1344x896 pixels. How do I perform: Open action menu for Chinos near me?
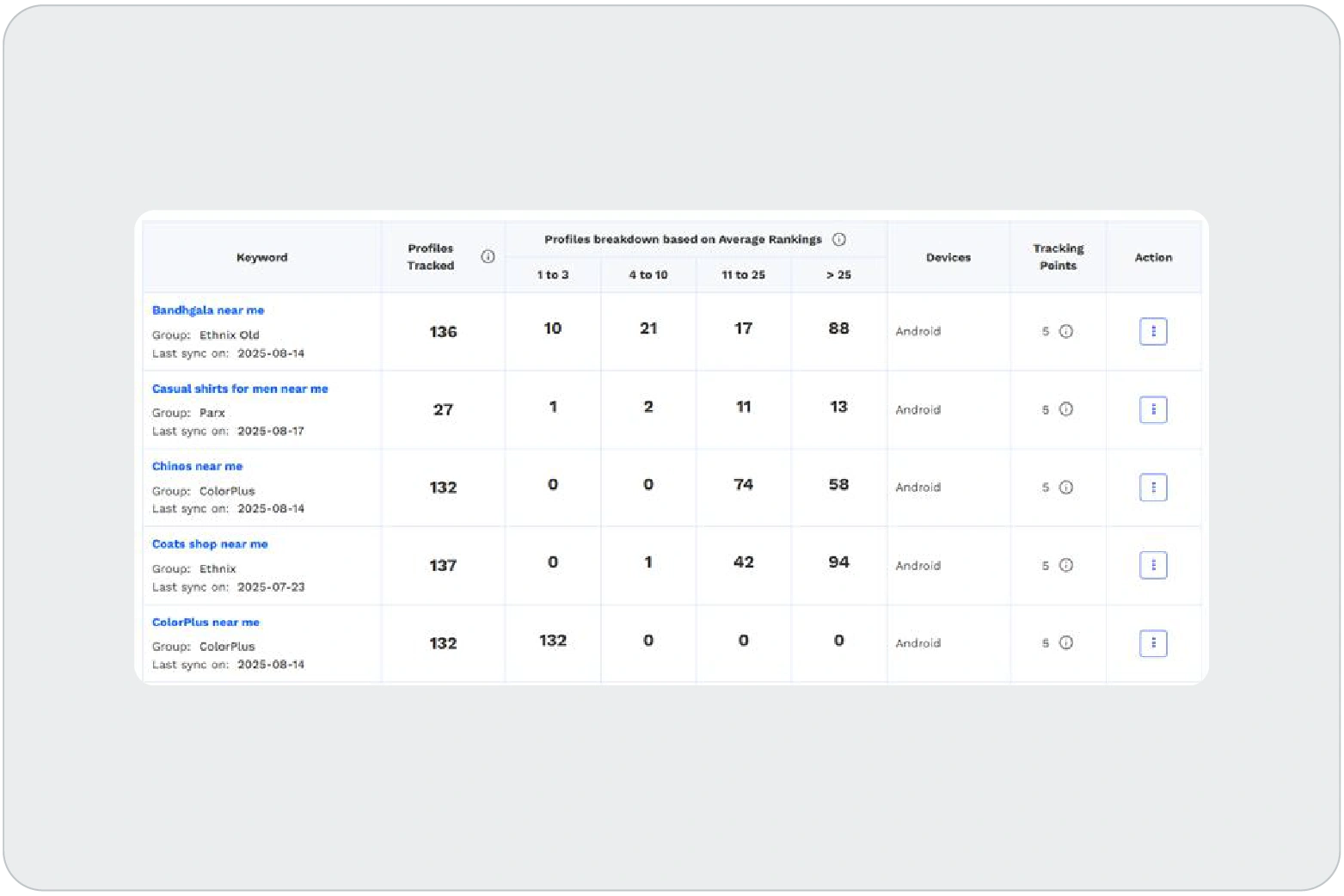coord(1152,488)
